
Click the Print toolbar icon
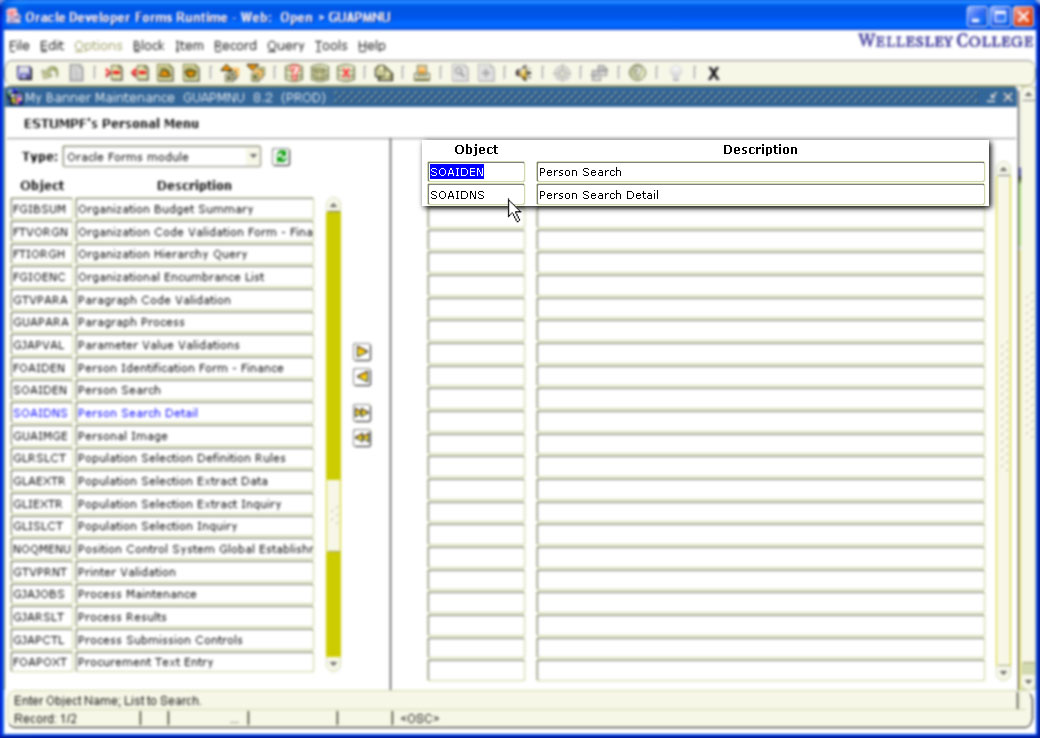422,73
